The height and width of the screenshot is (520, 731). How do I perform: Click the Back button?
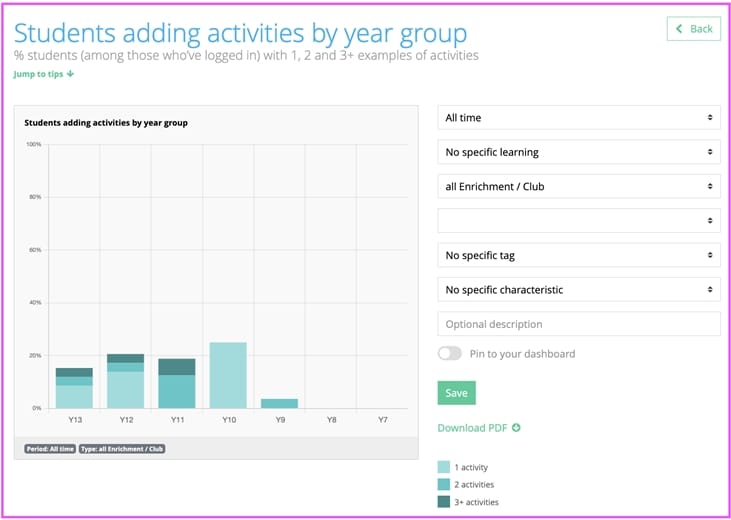(x=694, y=29)
